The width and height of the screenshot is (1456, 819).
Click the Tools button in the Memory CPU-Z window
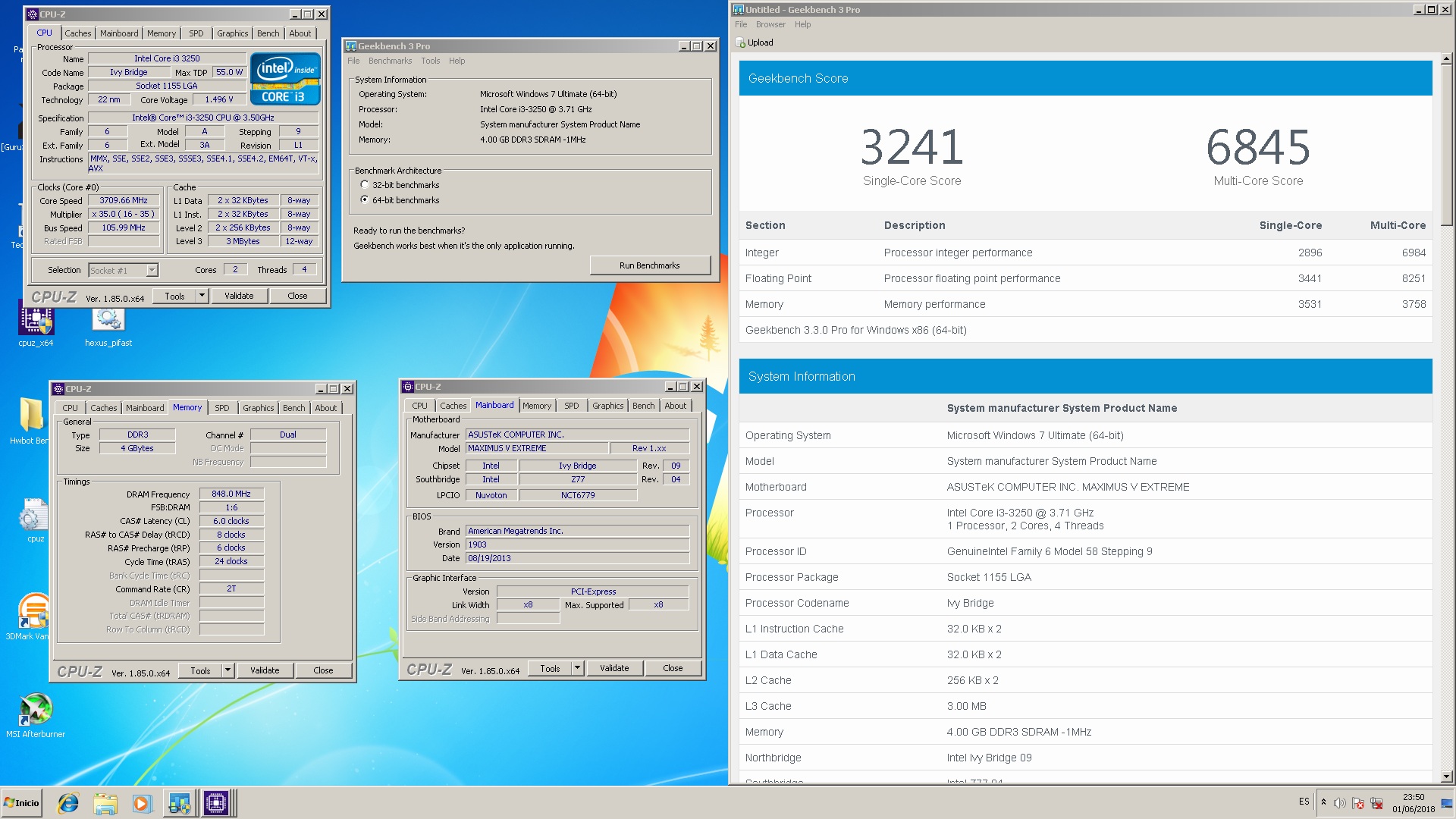pos(201,670)
